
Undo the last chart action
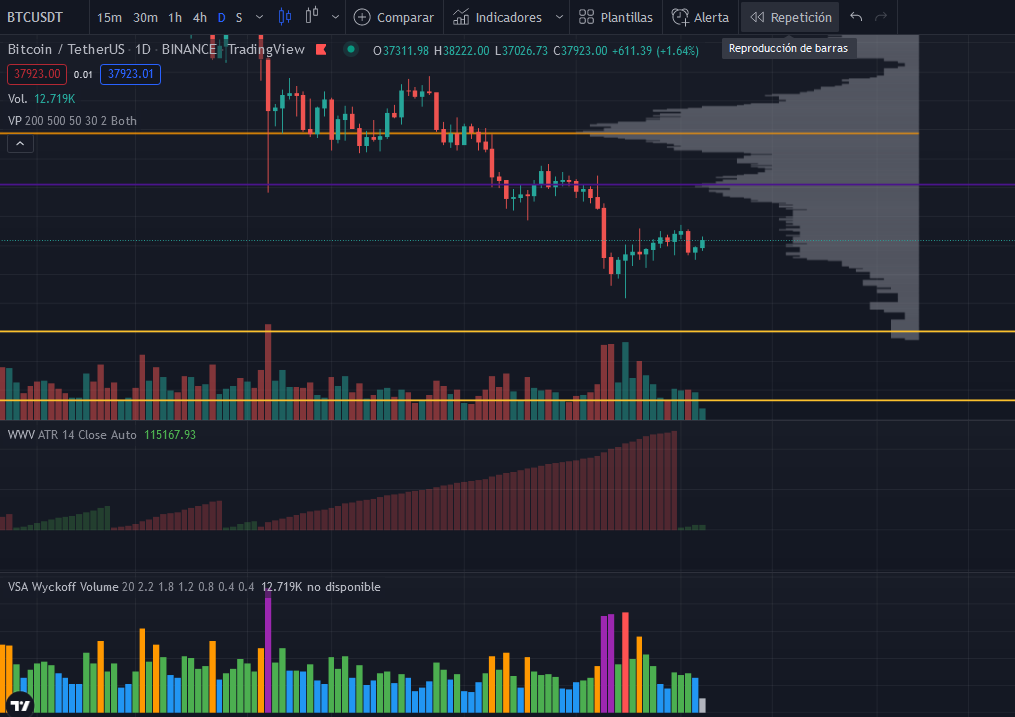tap(856, 17)
